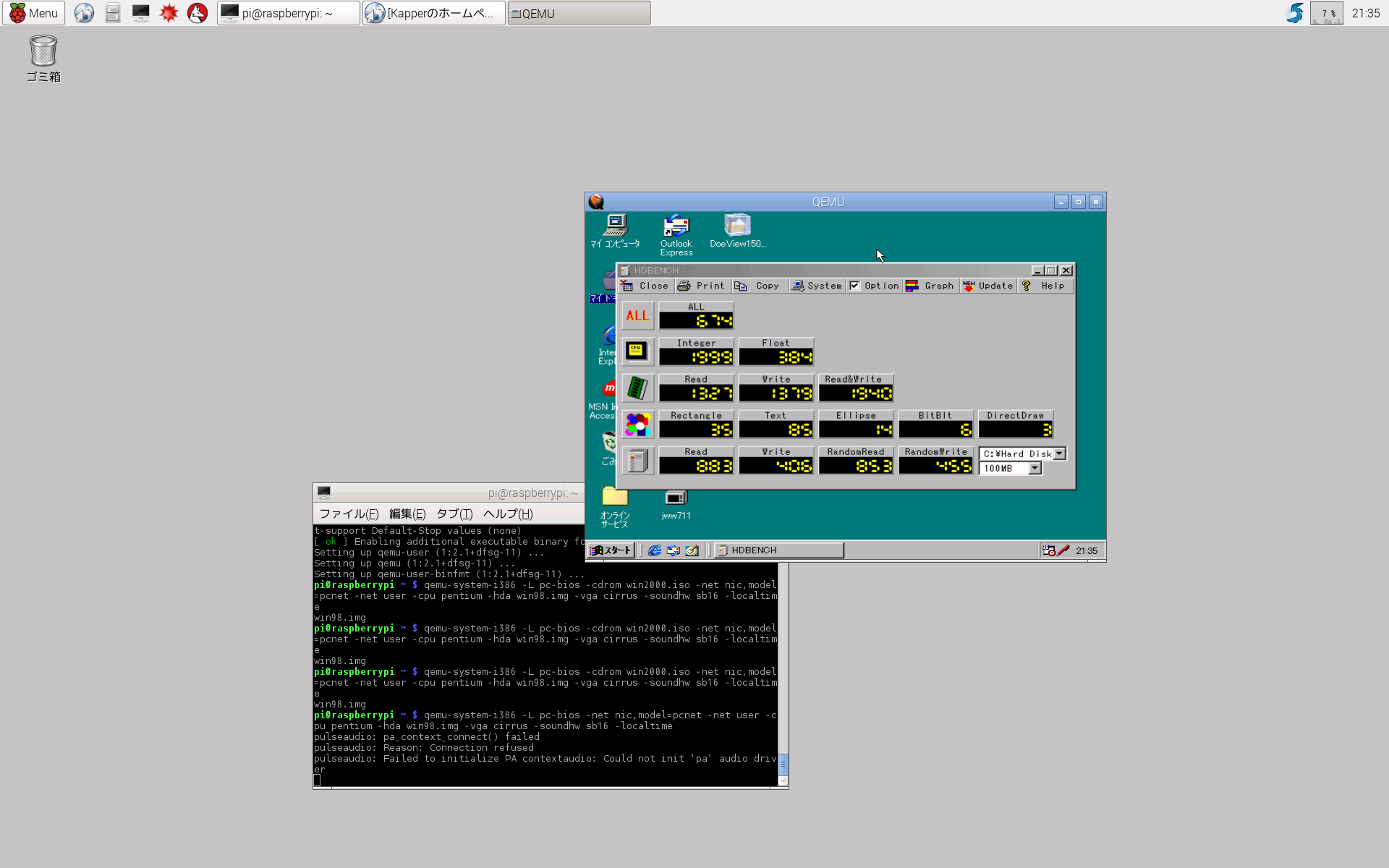Click the ALL benchmark button in HDBENCH

coord(637,315)
